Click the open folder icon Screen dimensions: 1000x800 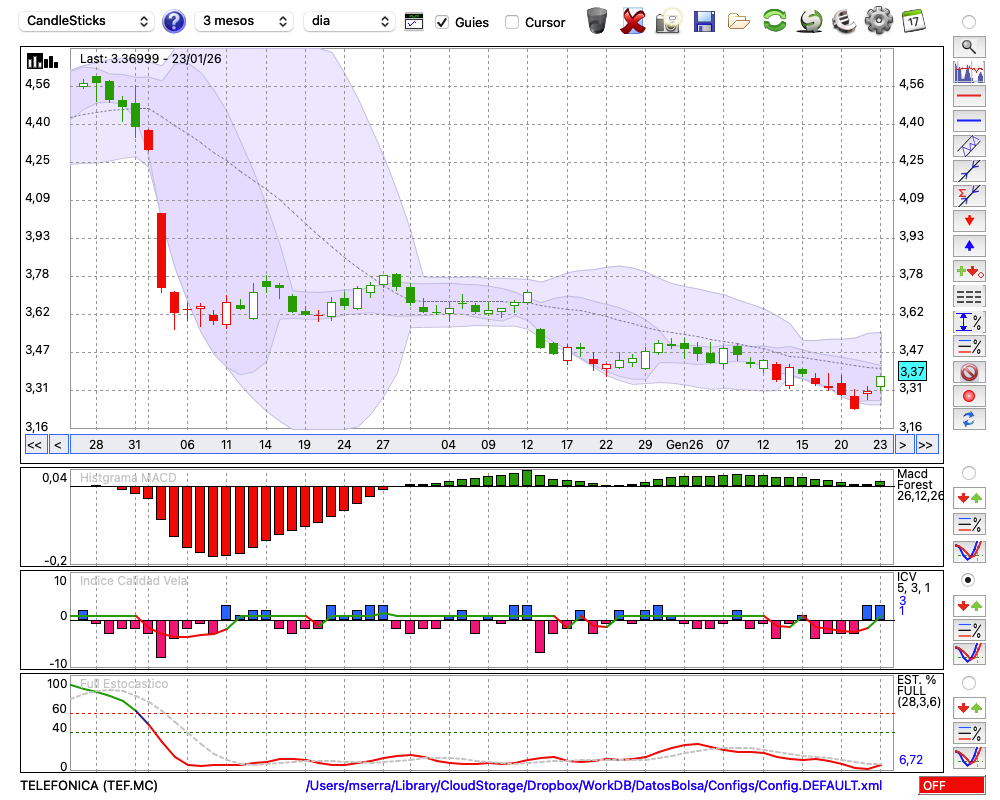[x=739, y=20]
